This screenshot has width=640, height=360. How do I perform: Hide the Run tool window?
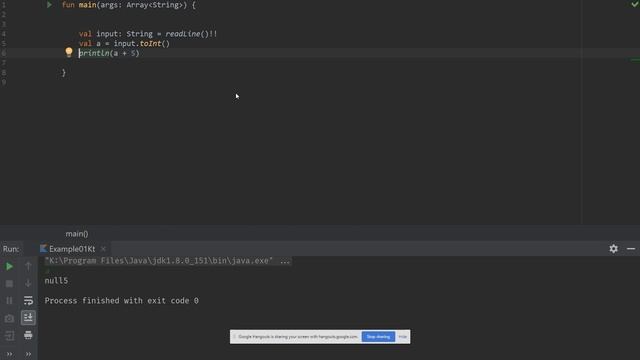(631, 249)
